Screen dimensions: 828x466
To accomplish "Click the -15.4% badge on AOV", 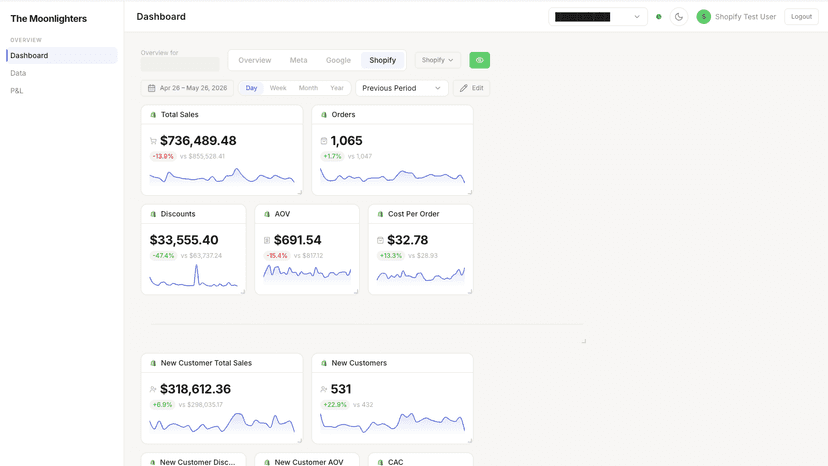I will click(x=277, y=256).
